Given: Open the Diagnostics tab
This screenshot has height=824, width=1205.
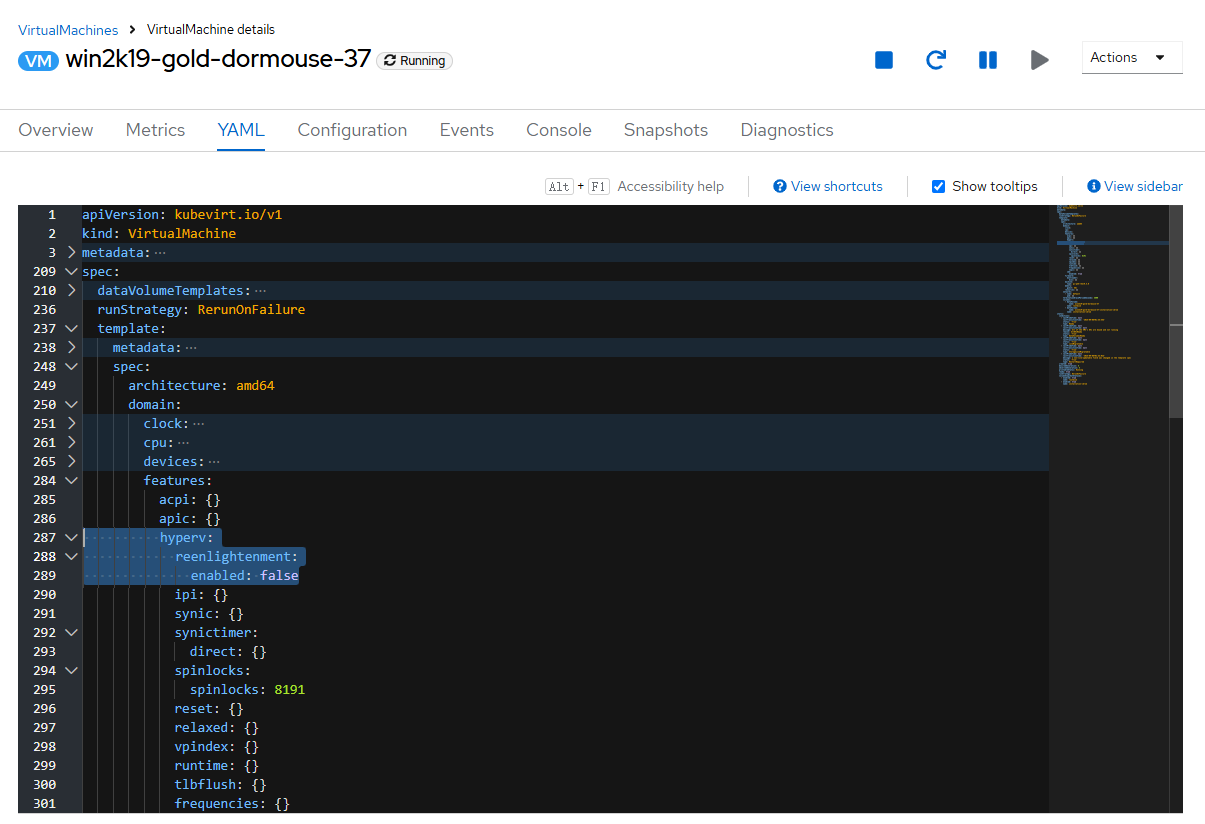Looking at the screenshot, I should [x=787, y=130].
